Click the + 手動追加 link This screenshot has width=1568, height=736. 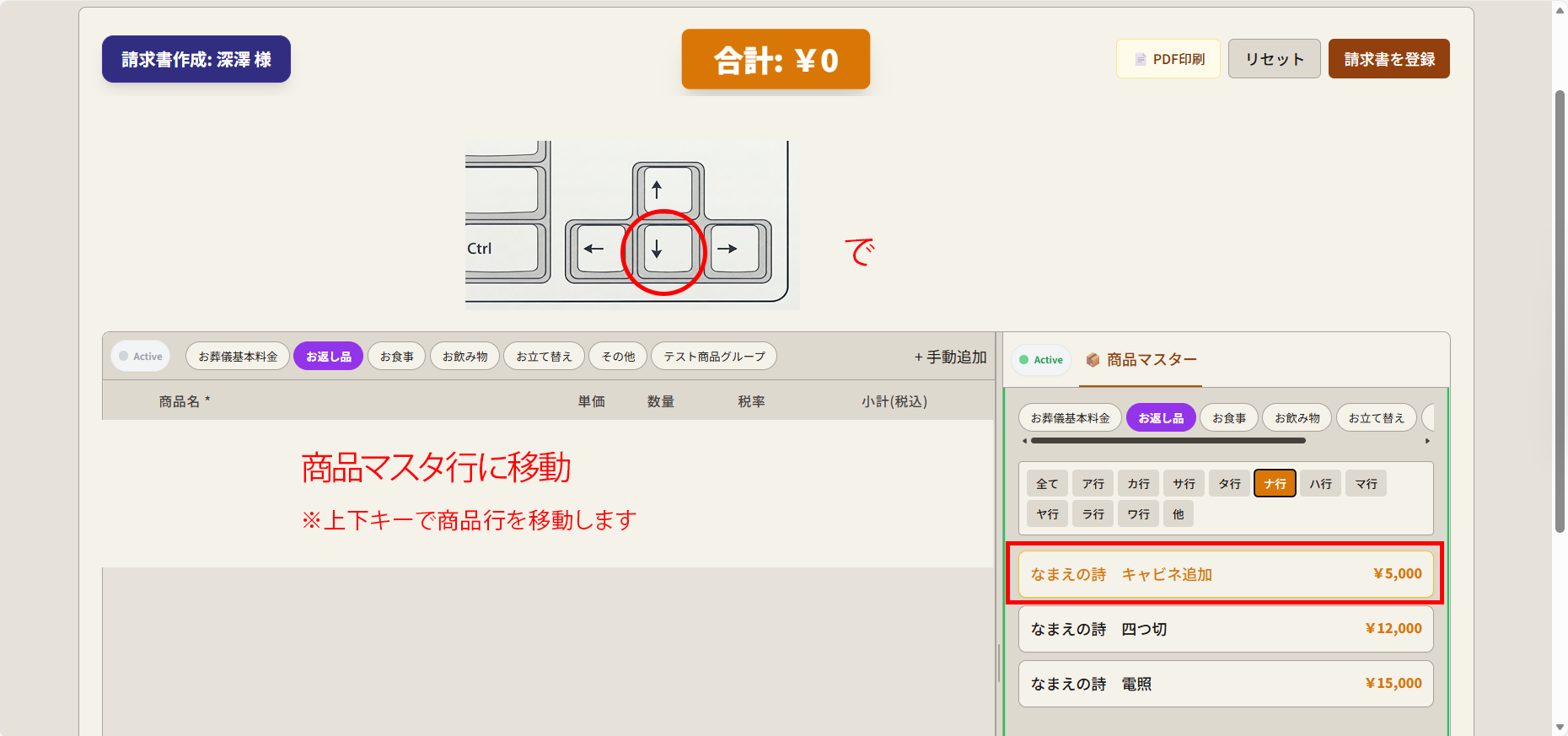pos(950,357)
